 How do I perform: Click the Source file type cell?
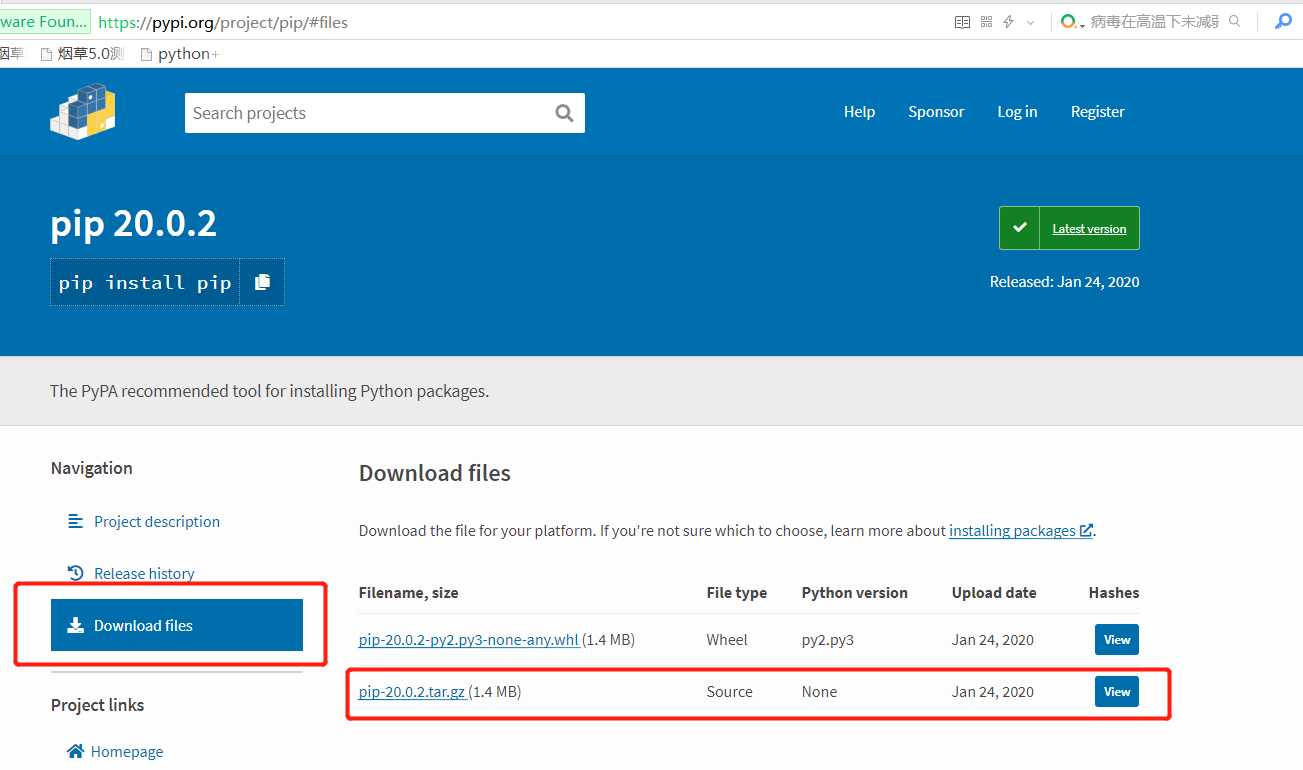click(729, 691)
